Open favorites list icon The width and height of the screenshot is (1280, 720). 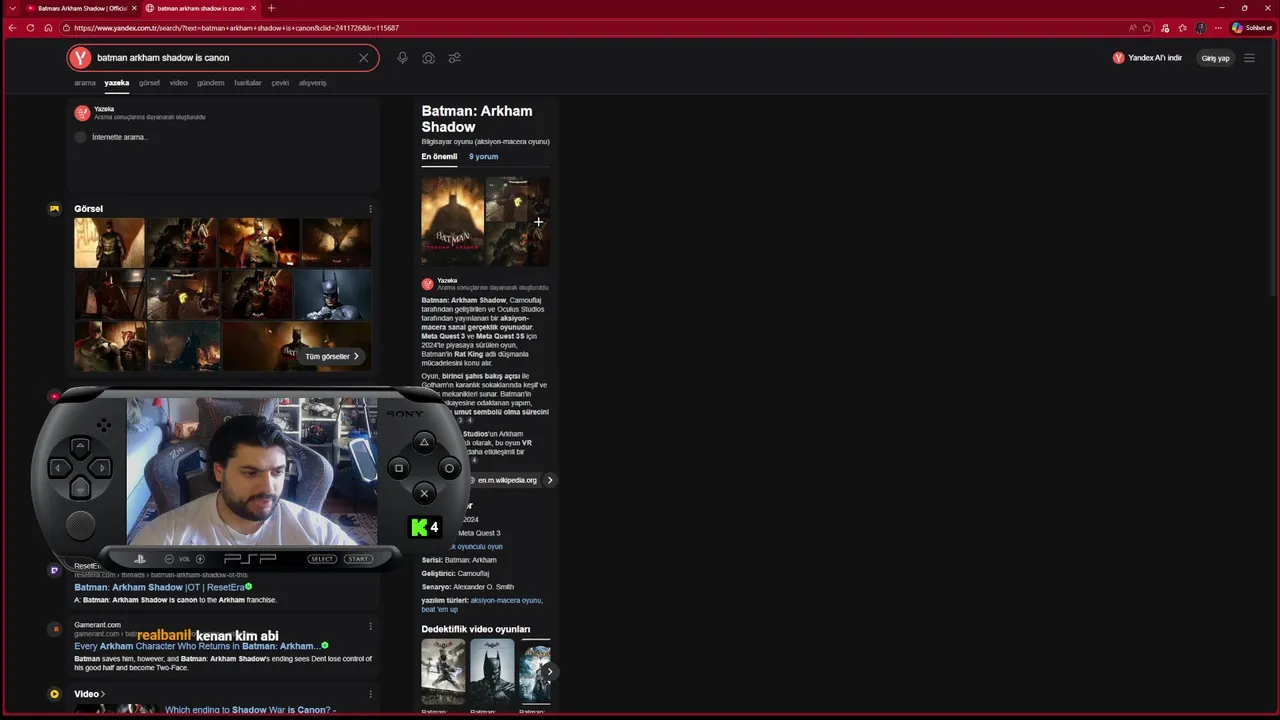tap(1182, 28)
